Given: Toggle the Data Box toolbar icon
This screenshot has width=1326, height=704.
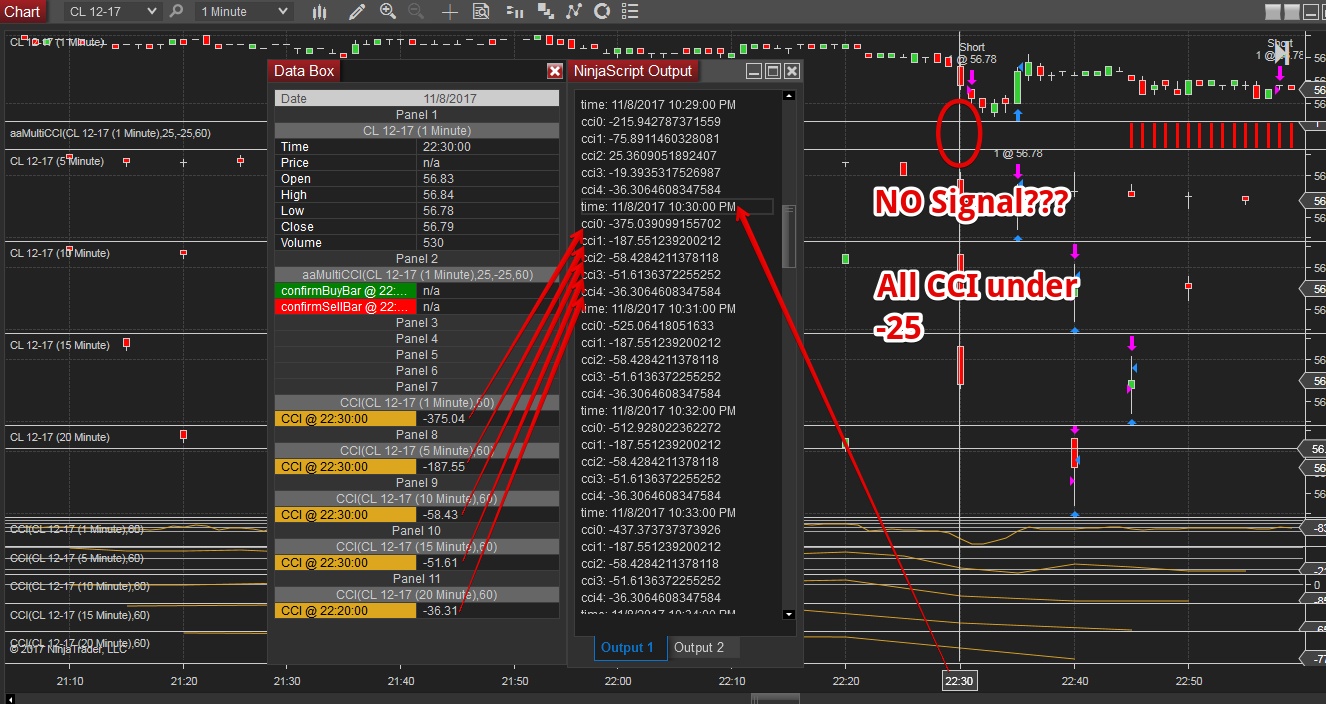Looking at the screenshot, I should [481, 11].
